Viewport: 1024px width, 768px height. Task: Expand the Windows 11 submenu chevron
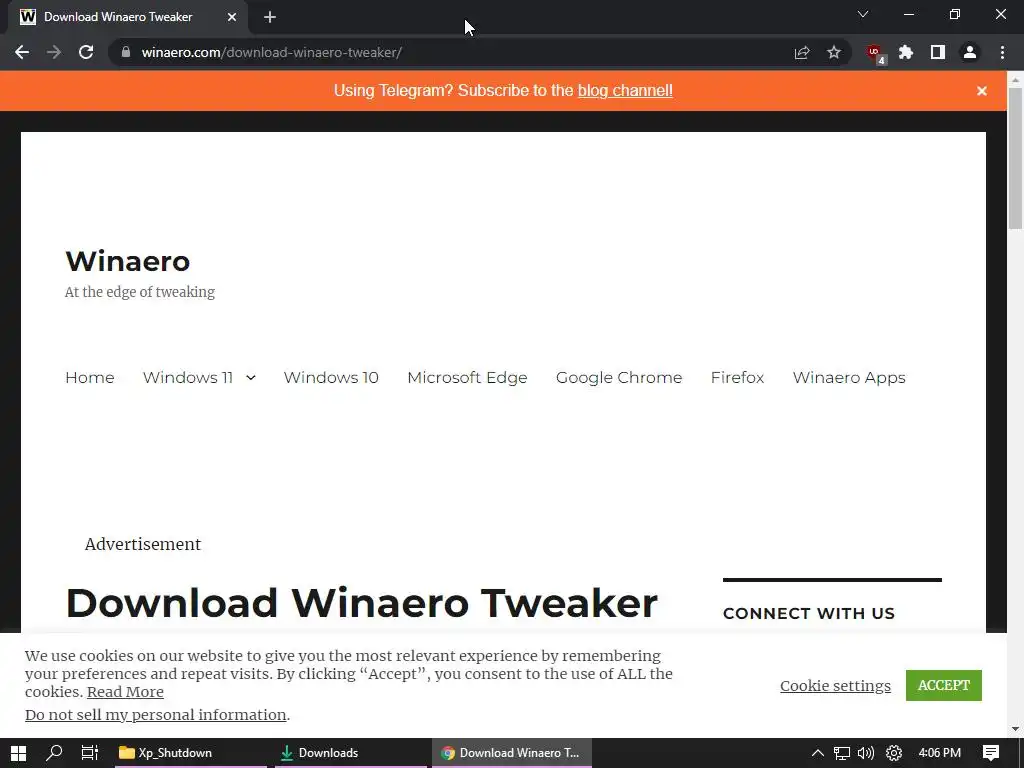[251, 377]
